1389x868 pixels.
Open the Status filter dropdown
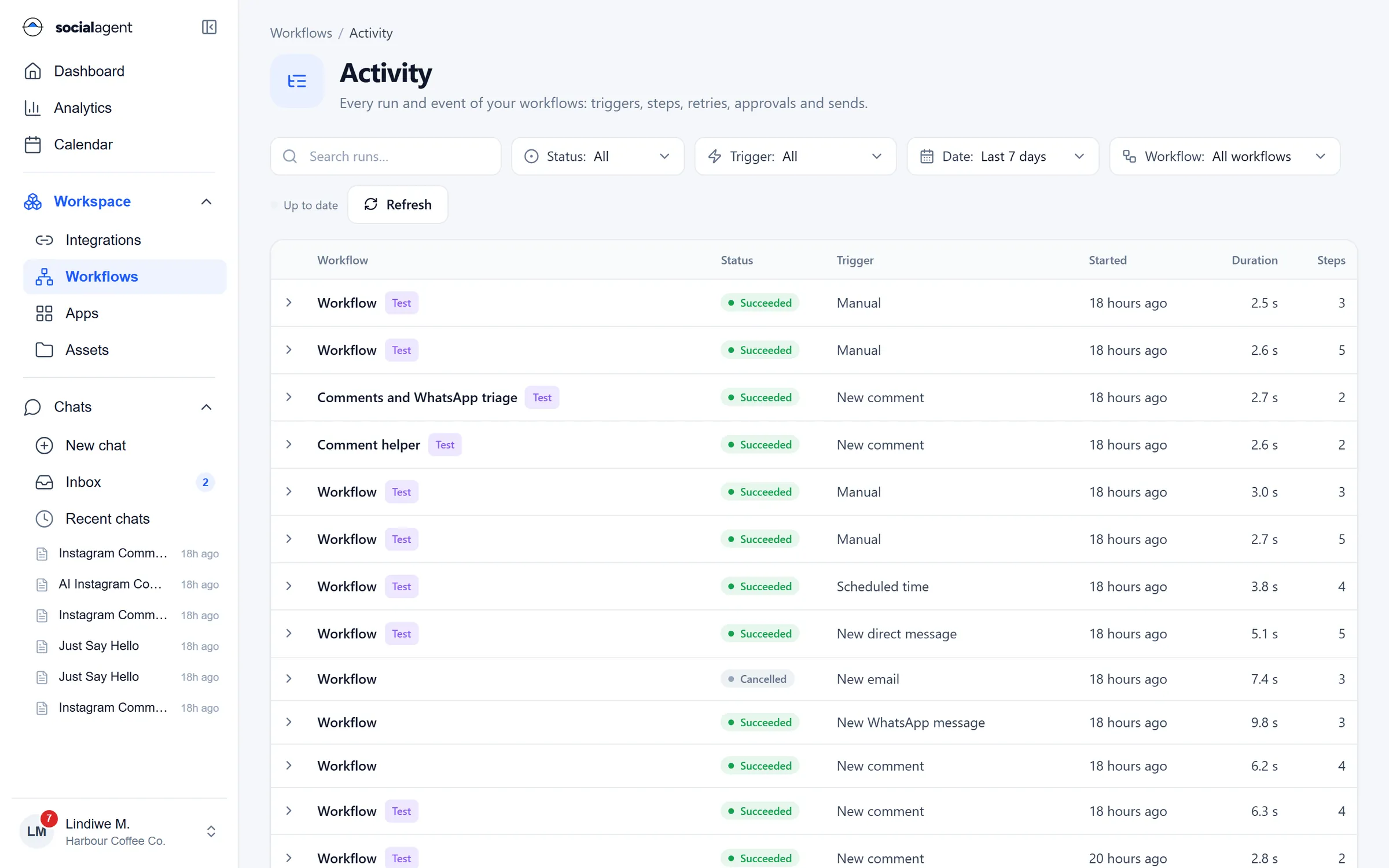coord(597,156)
